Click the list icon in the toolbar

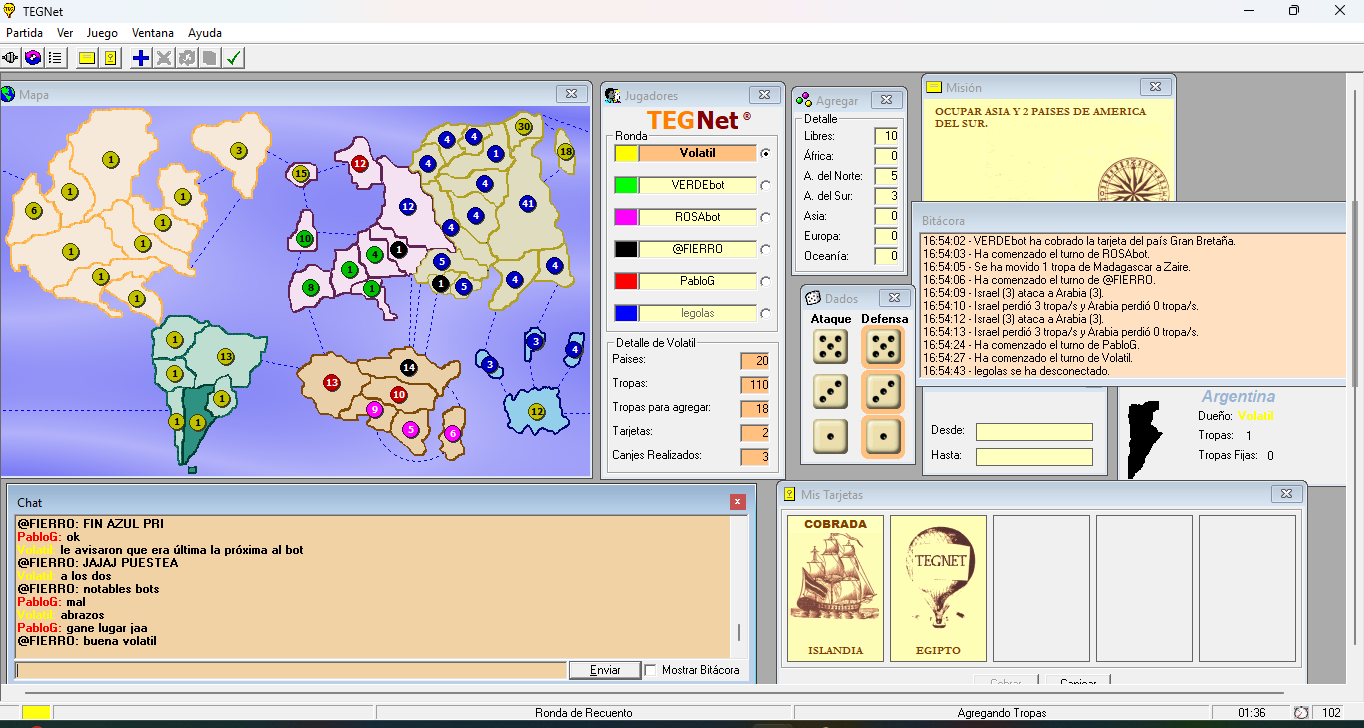55,58
